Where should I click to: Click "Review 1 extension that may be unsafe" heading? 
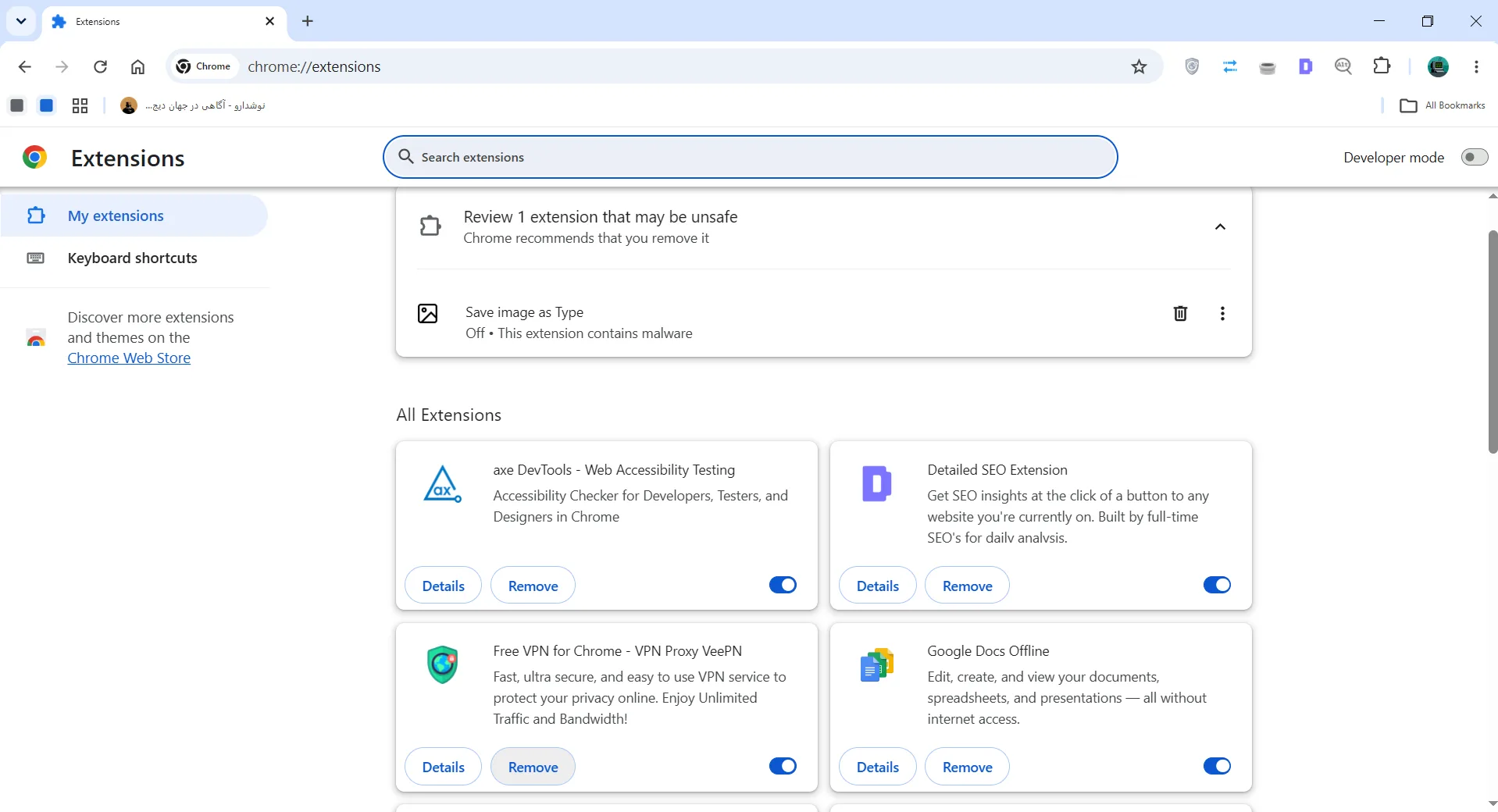point(600,216)
